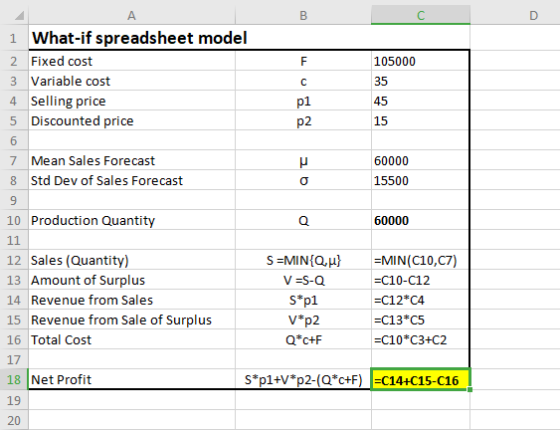The image size is (560, 430).
Task: Select column D header
Action: pyautogui.click(x=534, y=15)
